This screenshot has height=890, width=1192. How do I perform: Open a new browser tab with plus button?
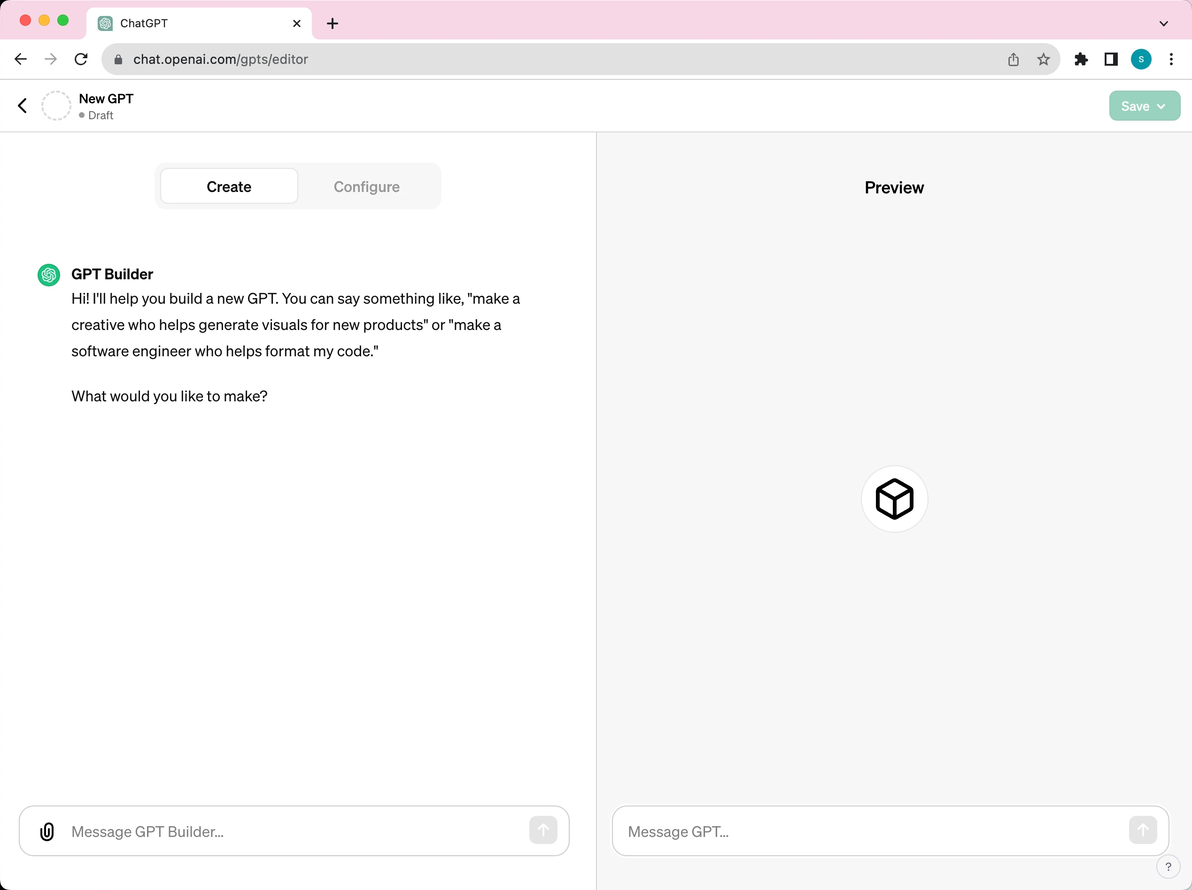[332, 24]
